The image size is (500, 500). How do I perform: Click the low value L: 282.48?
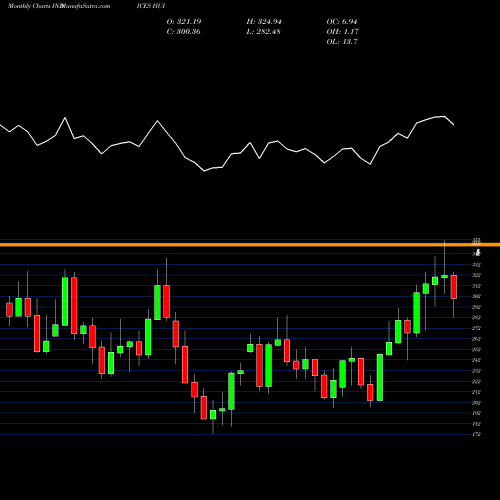[263, 32]
